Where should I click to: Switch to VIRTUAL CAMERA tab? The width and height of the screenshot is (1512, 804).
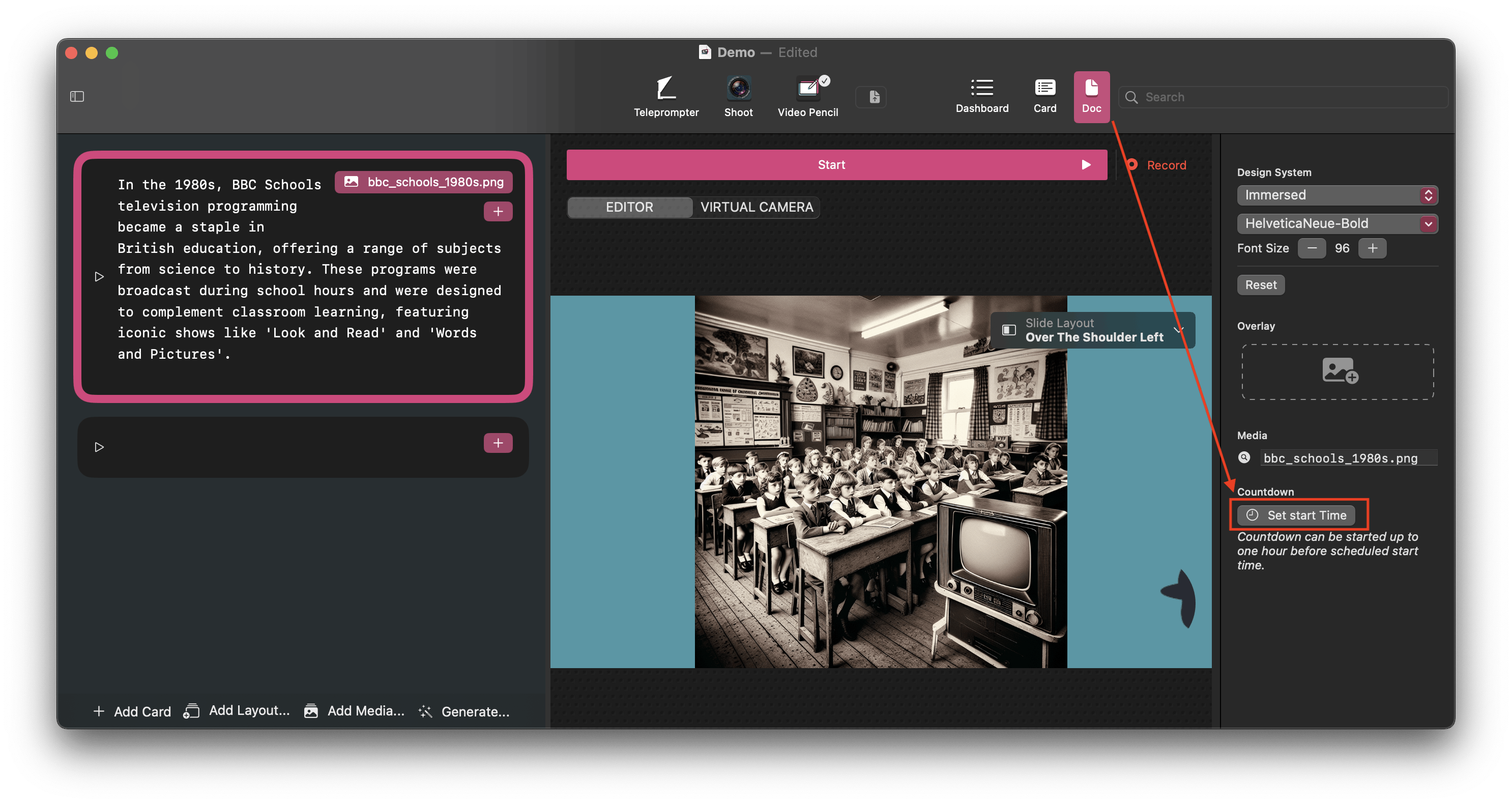(756, 207)
